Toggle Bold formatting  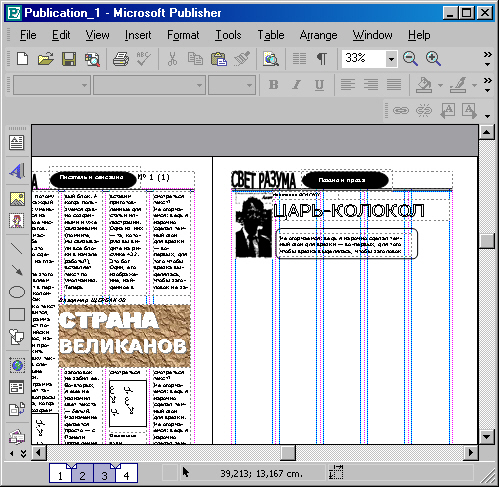[273, 85]
